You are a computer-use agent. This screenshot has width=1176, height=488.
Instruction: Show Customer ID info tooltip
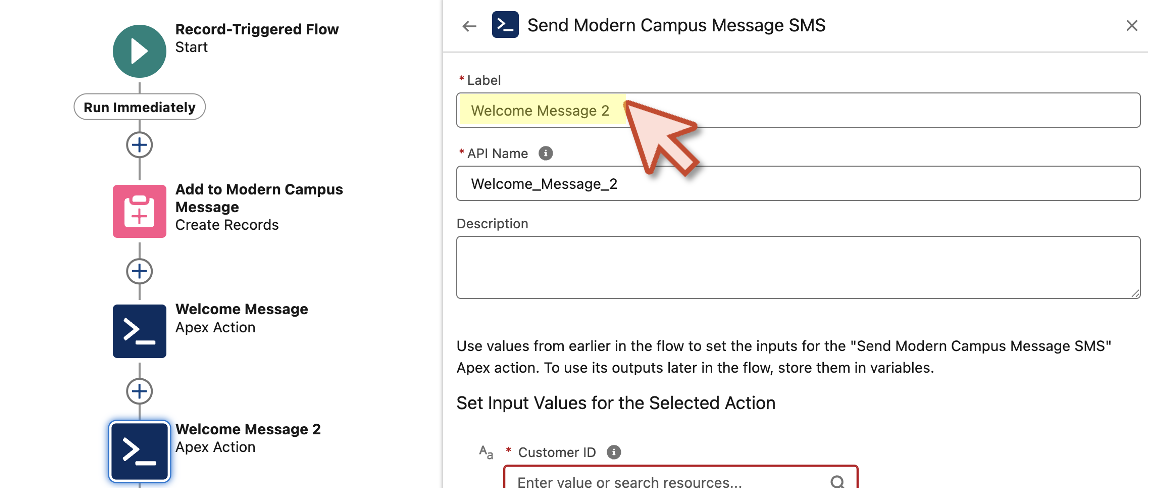614,452
